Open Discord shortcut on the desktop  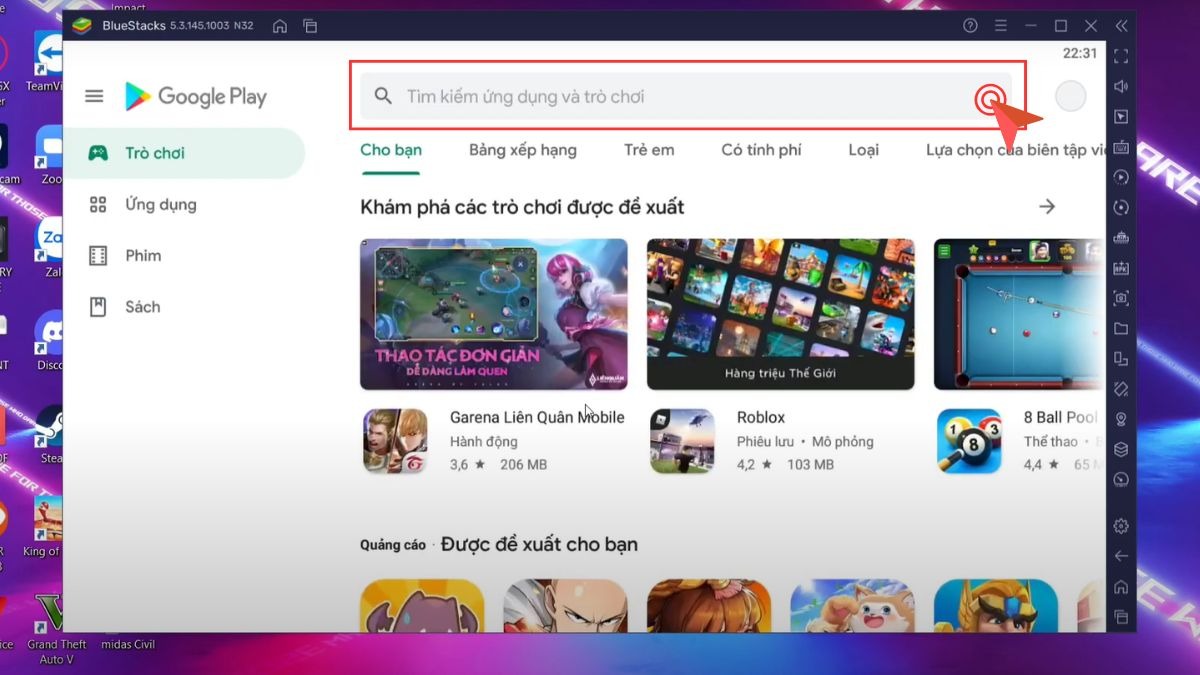(48, 340)
